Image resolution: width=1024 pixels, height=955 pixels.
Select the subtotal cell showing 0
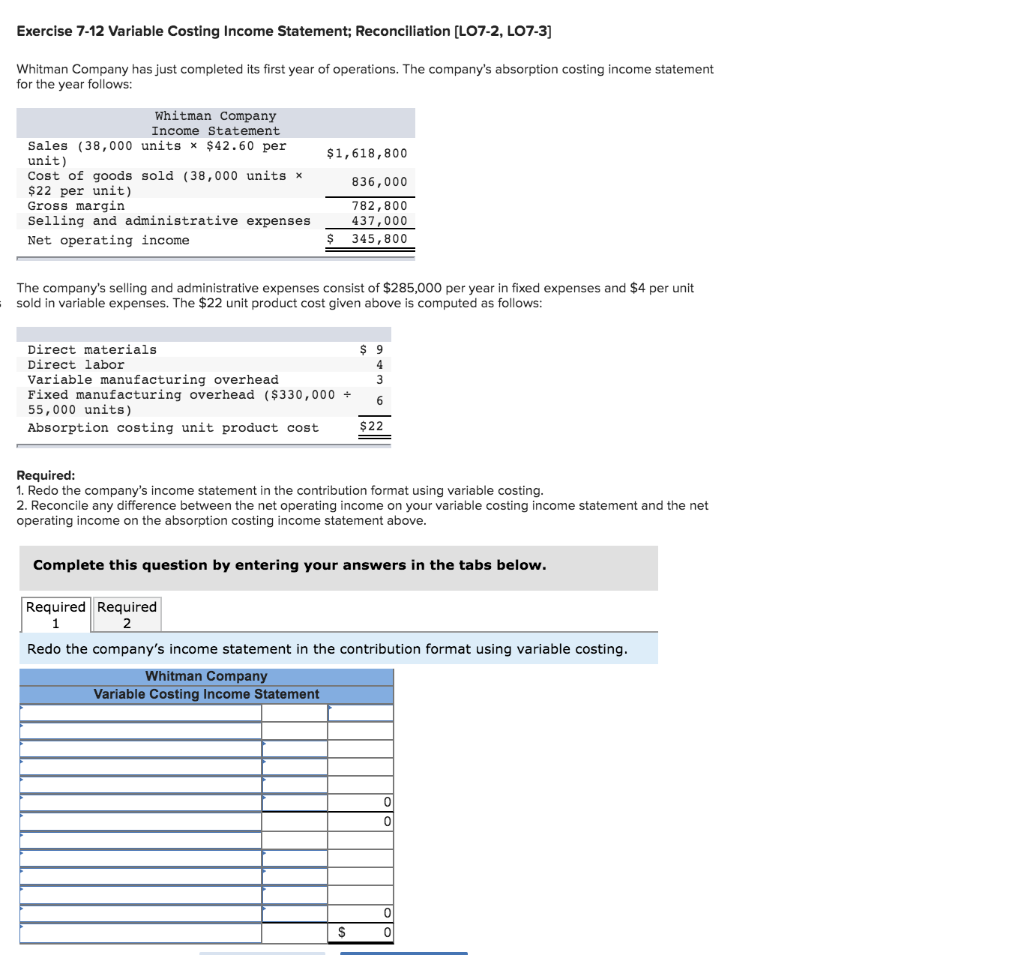point(361,802)
